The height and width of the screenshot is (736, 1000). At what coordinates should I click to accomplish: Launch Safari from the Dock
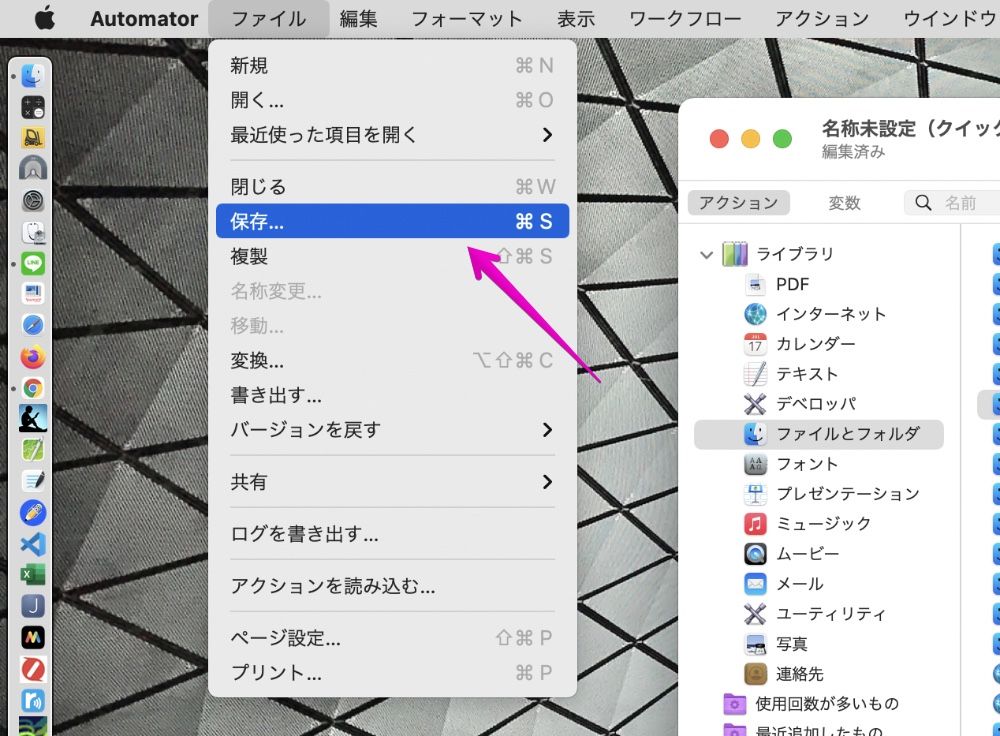(33, 325)
